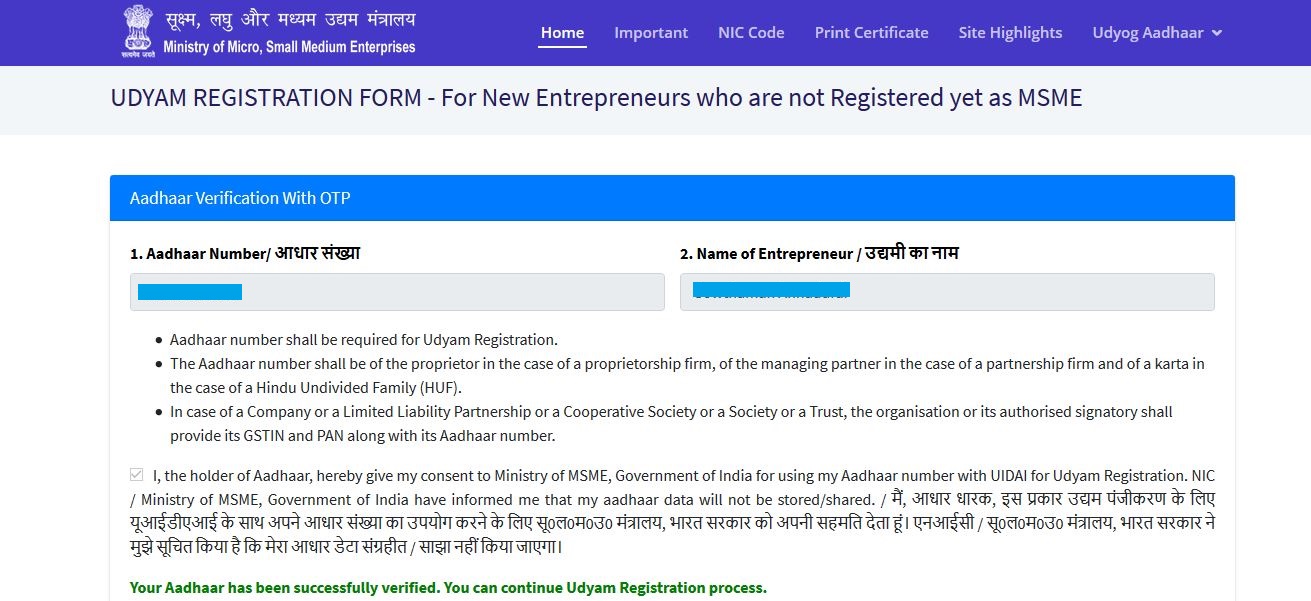Click the Aadhaar Number/आधार संख्या label
Viewport: 1311px width, 601px height.
click(x=244, y=253)
